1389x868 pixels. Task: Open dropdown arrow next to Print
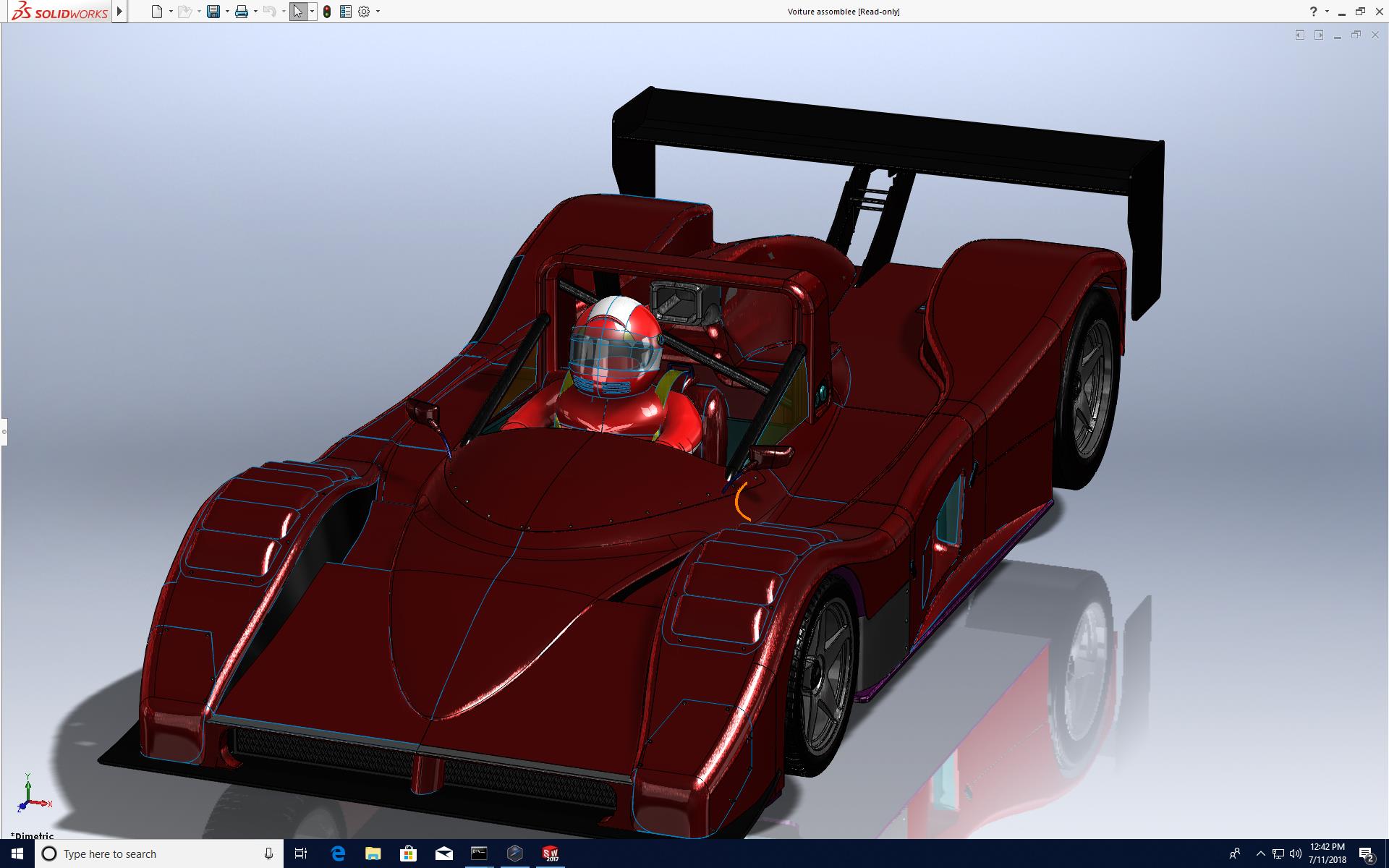(x=255, y=12)
